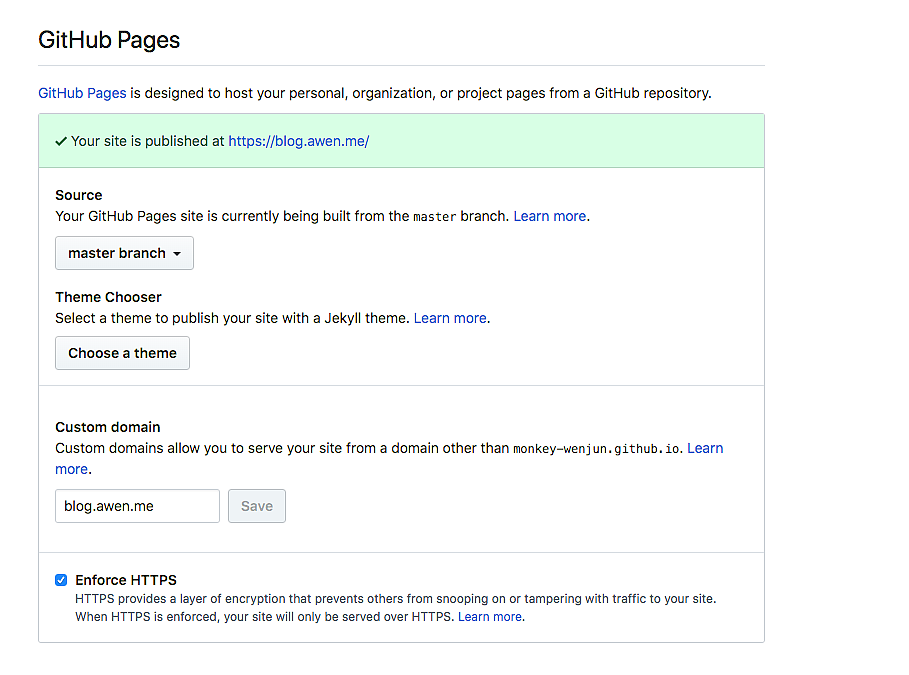
Task: Follow the GitHub Pages link in the intro sentence
Action: coord(82,93)
